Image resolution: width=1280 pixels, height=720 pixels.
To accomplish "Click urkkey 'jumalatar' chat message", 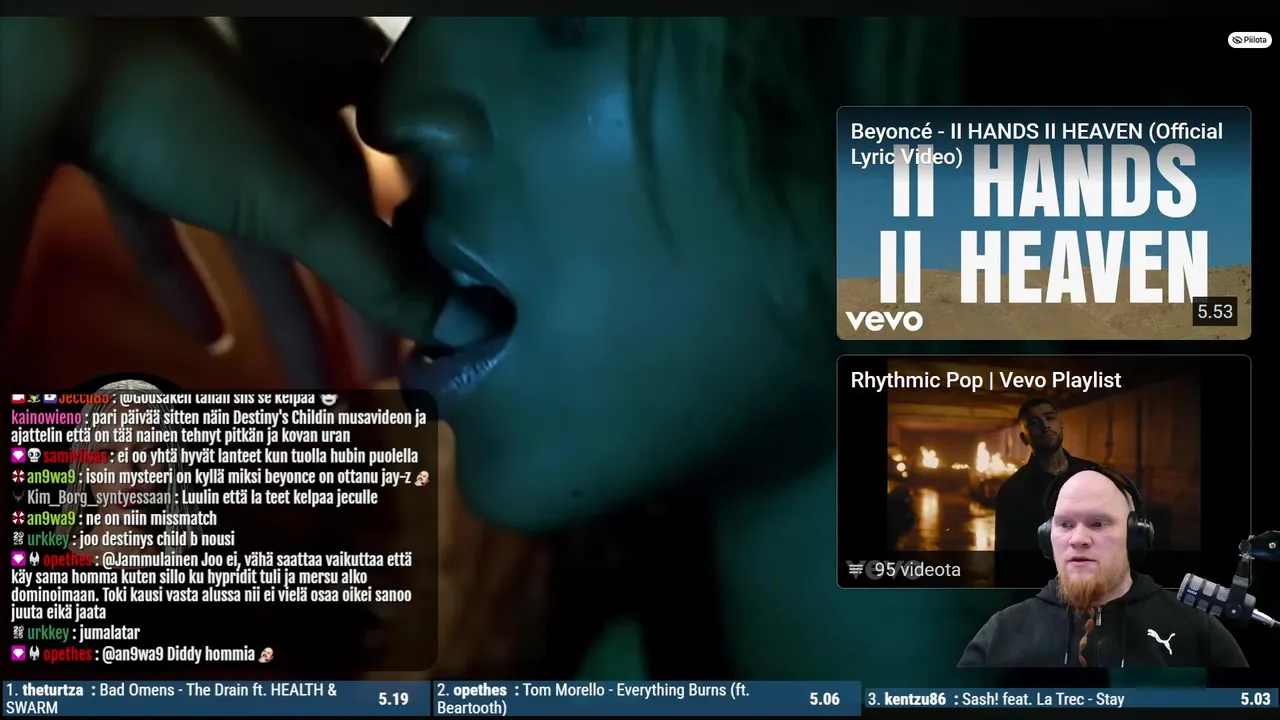I will tap(76, 633).
